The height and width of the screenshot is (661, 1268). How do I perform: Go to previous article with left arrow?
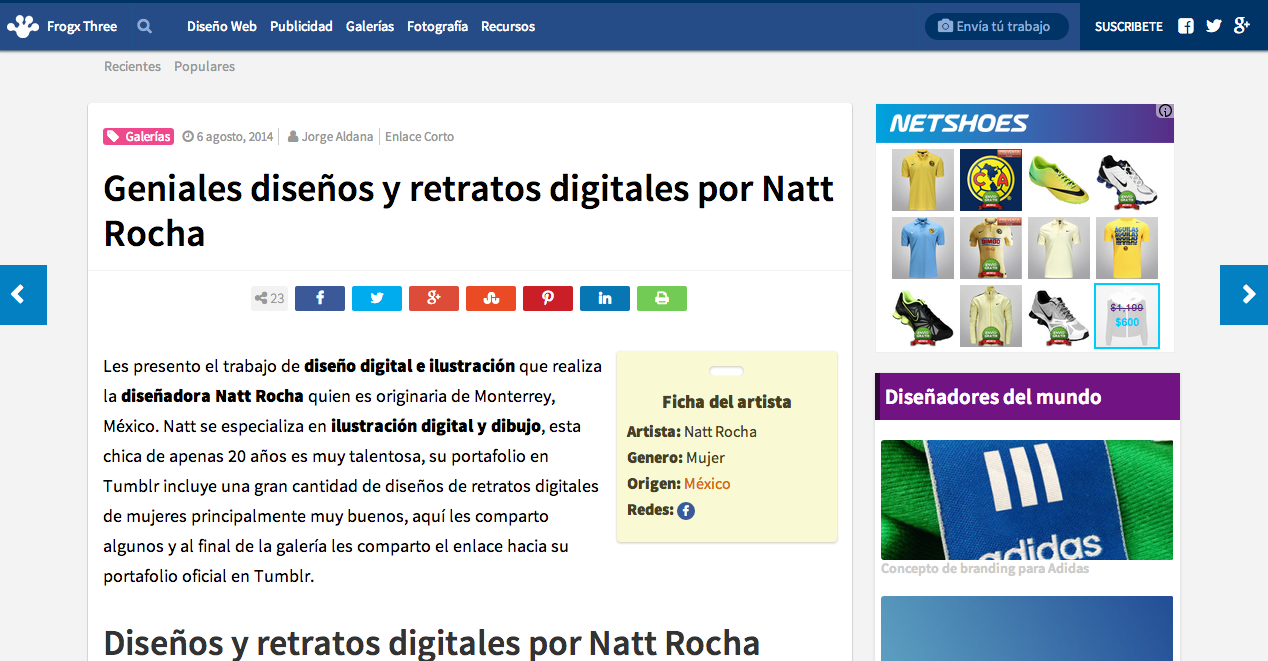(22, 295)
